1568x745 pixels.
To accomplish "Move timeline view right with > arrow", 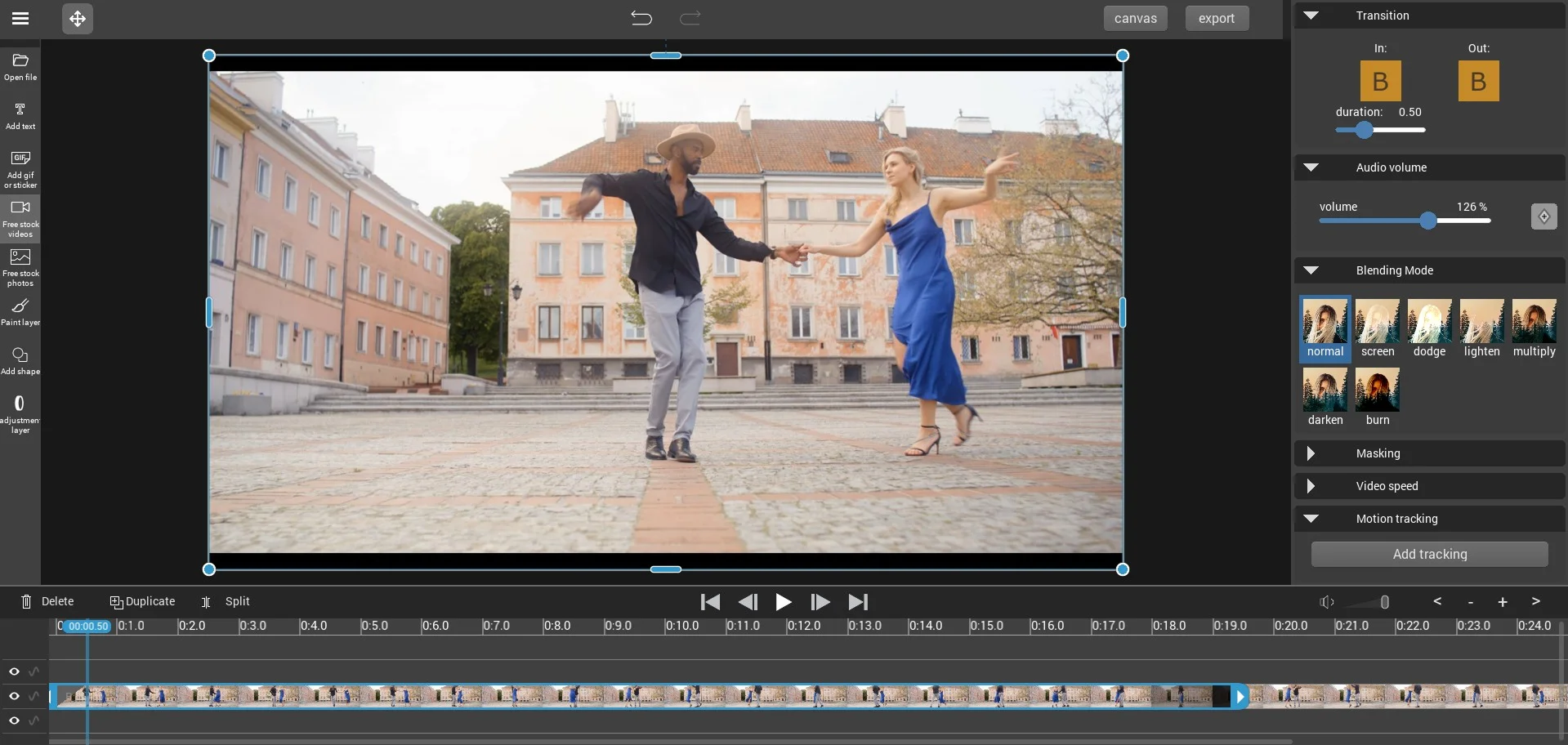I will coord(1535,601).
